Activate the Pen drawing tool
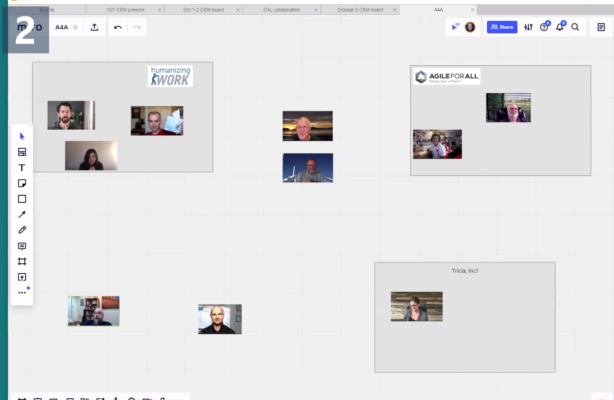614x400 pixels. [22, 230]
